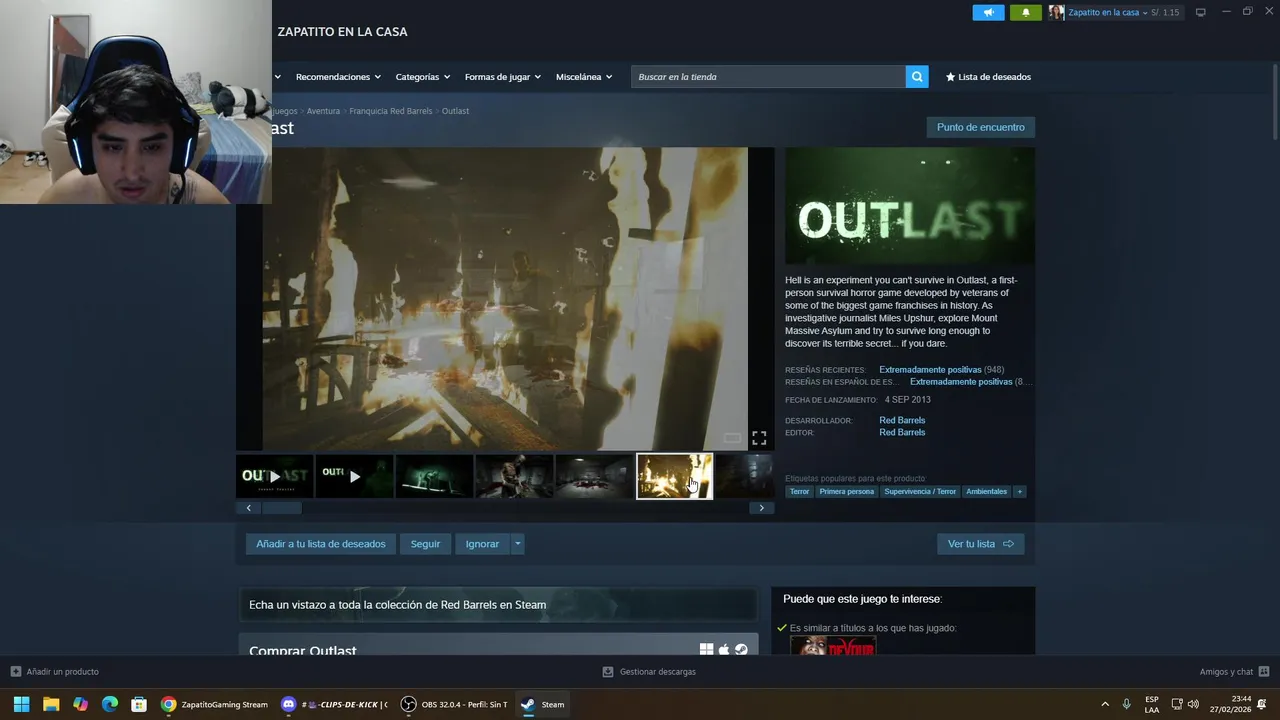Click the Zapatito en la casa profile avatar
This screenshot has height=720, width=1280.
[x=1056, y=12]
